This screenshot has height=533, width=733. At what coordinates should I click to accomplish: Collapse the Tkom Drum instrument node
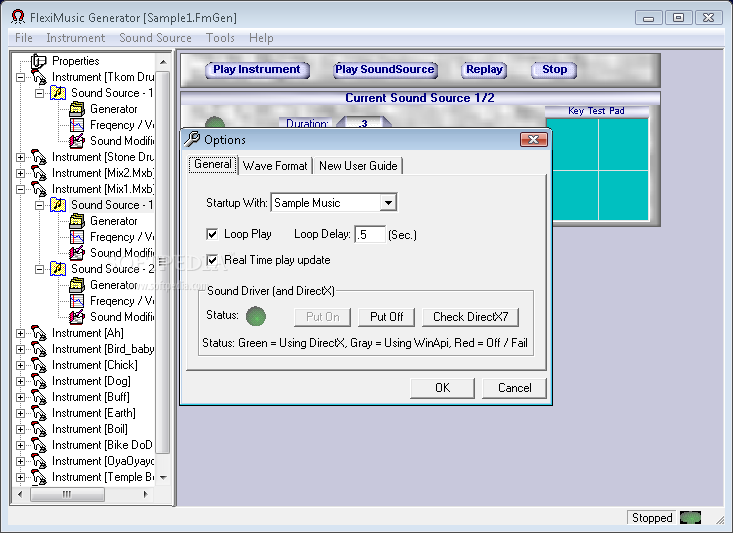pyautogui.click(x=20, y=77)
